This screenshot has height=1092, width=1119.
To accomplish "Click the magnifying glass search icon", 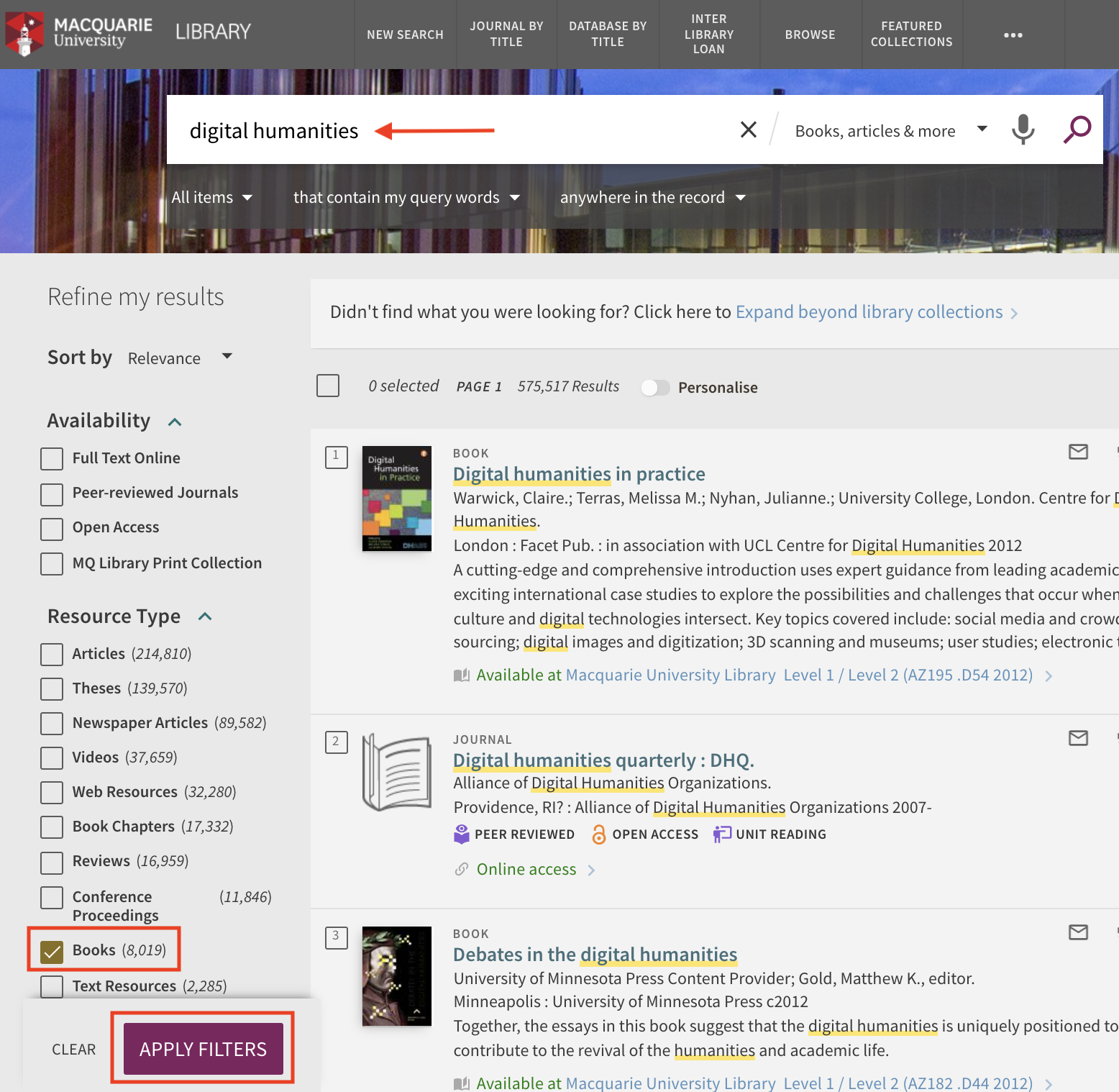I will point(1077,129).
